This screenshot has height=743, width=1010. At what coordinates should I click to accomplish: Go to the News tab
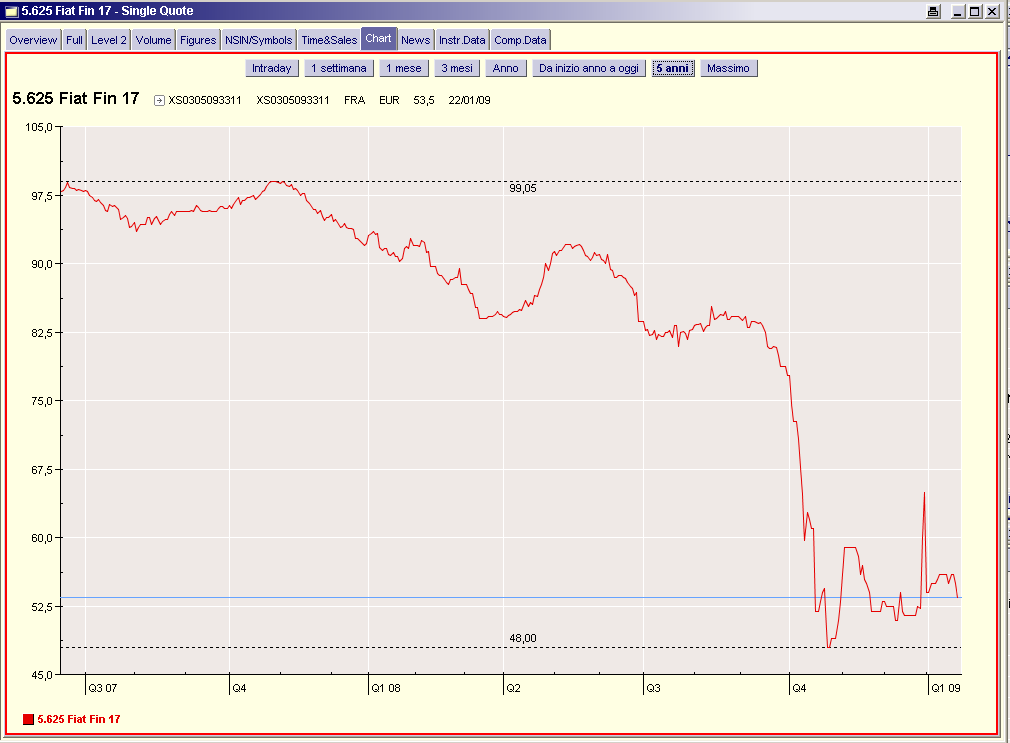click(x=415, y=40)
